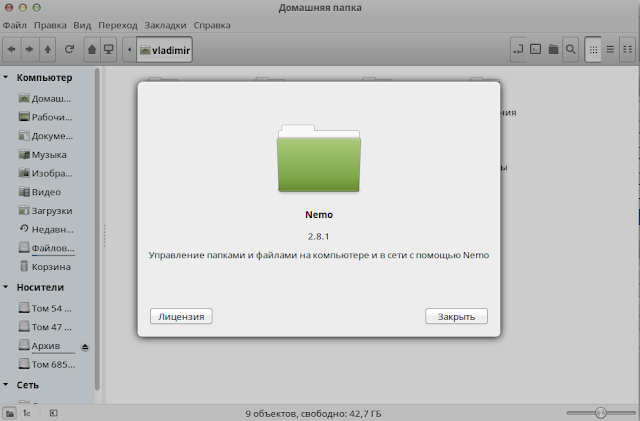Switch to compact view
This screenshot has height=421, width=640.
(627, 49)
